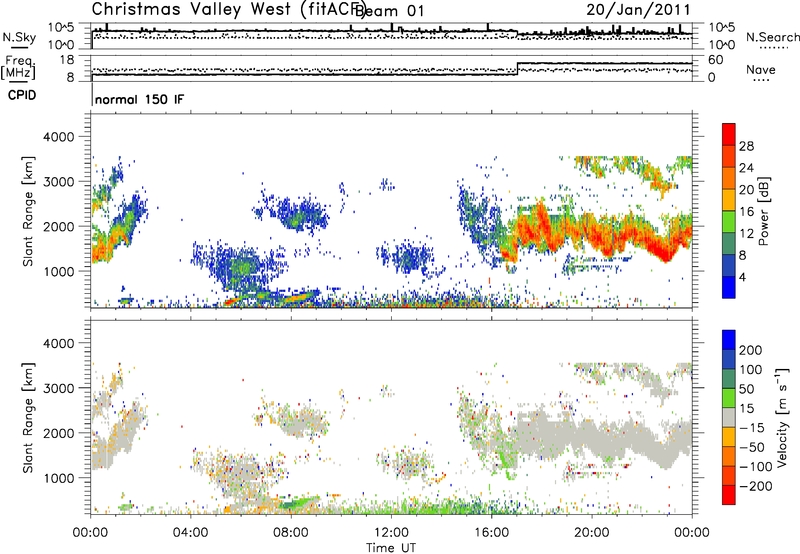Click the 'Time UT' axis title
This screenshot has height=554, width=800.
pos(391,547)
